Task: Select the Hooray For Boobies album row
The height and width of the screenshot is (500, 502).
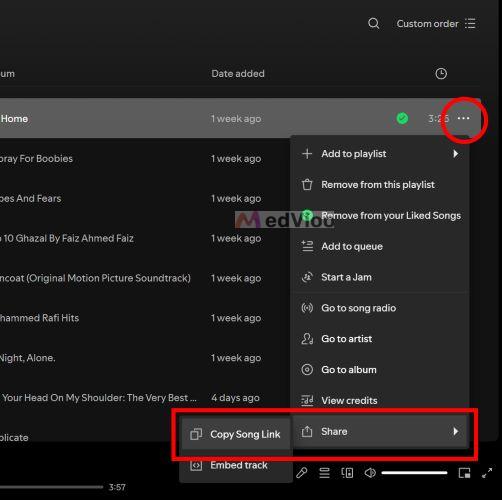Action: [36, 159]
